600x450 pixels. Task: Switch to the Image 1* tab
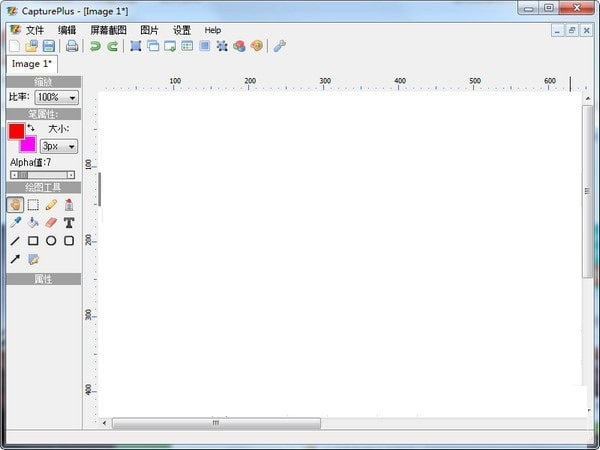pyautogui.click(x=31, y=63)
